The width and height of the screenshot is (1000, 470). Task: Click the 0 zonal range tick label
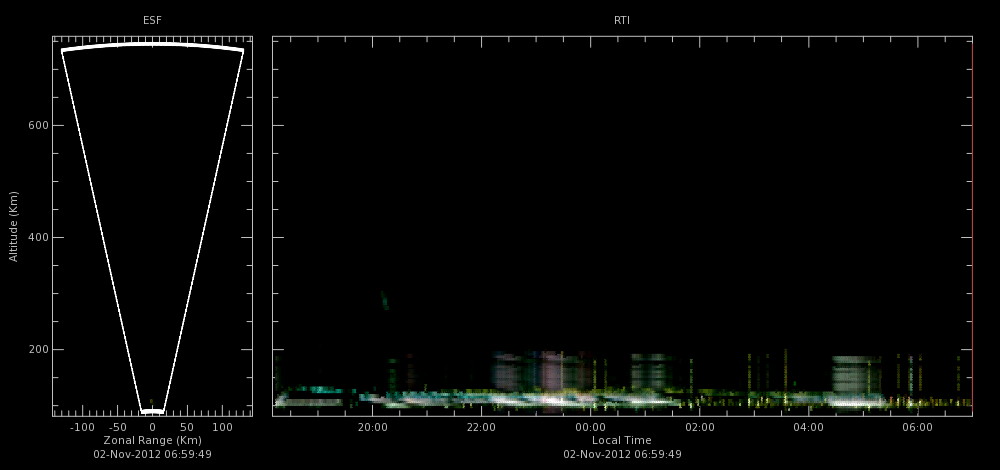152,427
